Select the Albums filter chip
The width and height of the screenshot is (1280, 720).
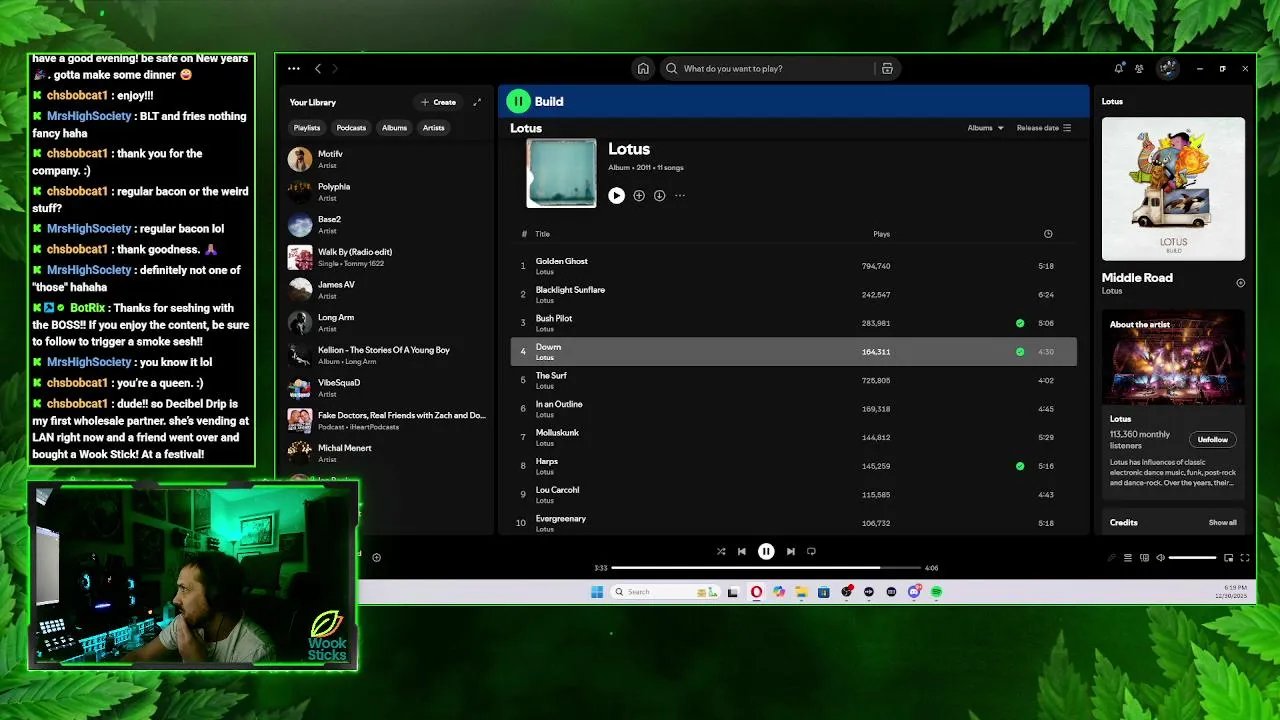[394, 128]
